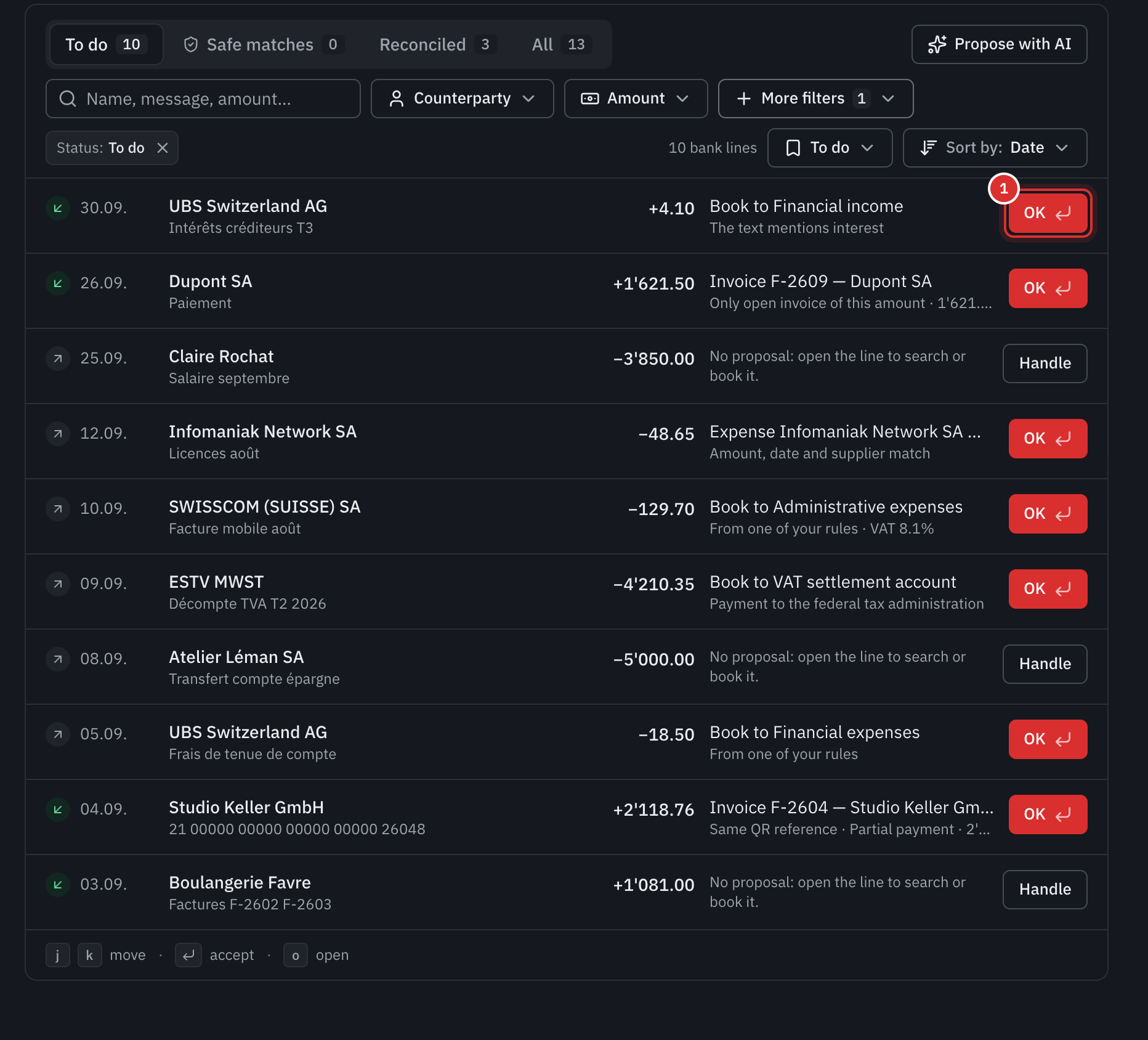Switch to the To do tab
1148x1040 pixels.
(x=106, y=44)
